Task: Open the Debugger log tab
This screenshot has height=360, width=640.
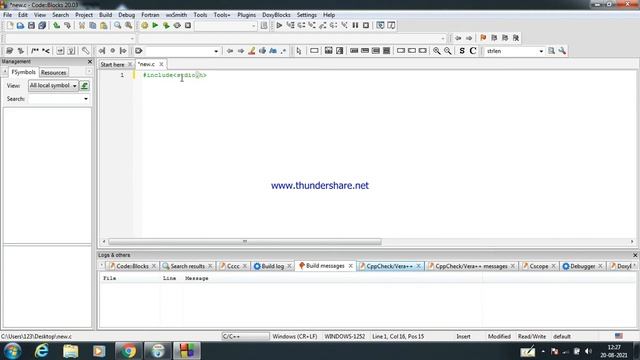Action: pyautogui.click(x=582, y=266)
